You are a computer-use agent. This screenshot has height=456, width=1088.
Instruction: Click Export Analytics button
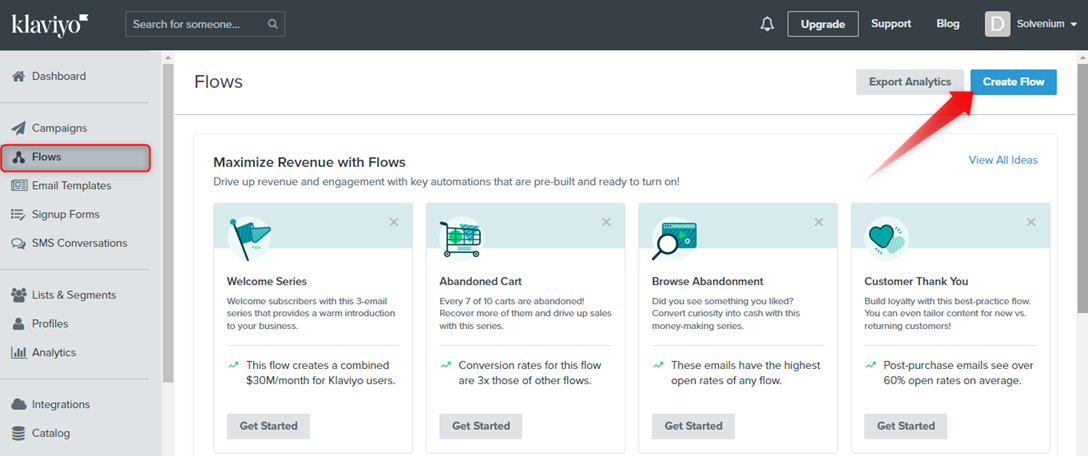point(910,82)
